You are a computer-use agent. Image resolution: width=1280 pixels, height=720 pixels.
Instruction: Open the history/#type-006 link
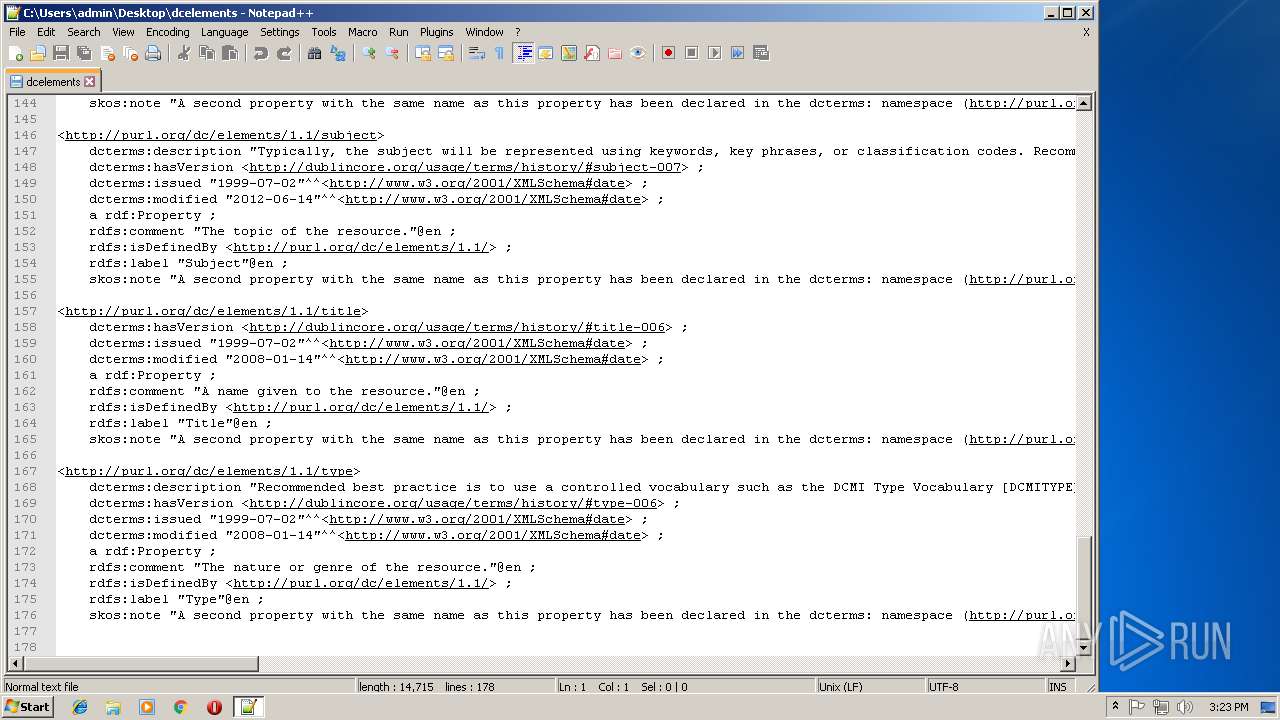(x=453, y=503)
